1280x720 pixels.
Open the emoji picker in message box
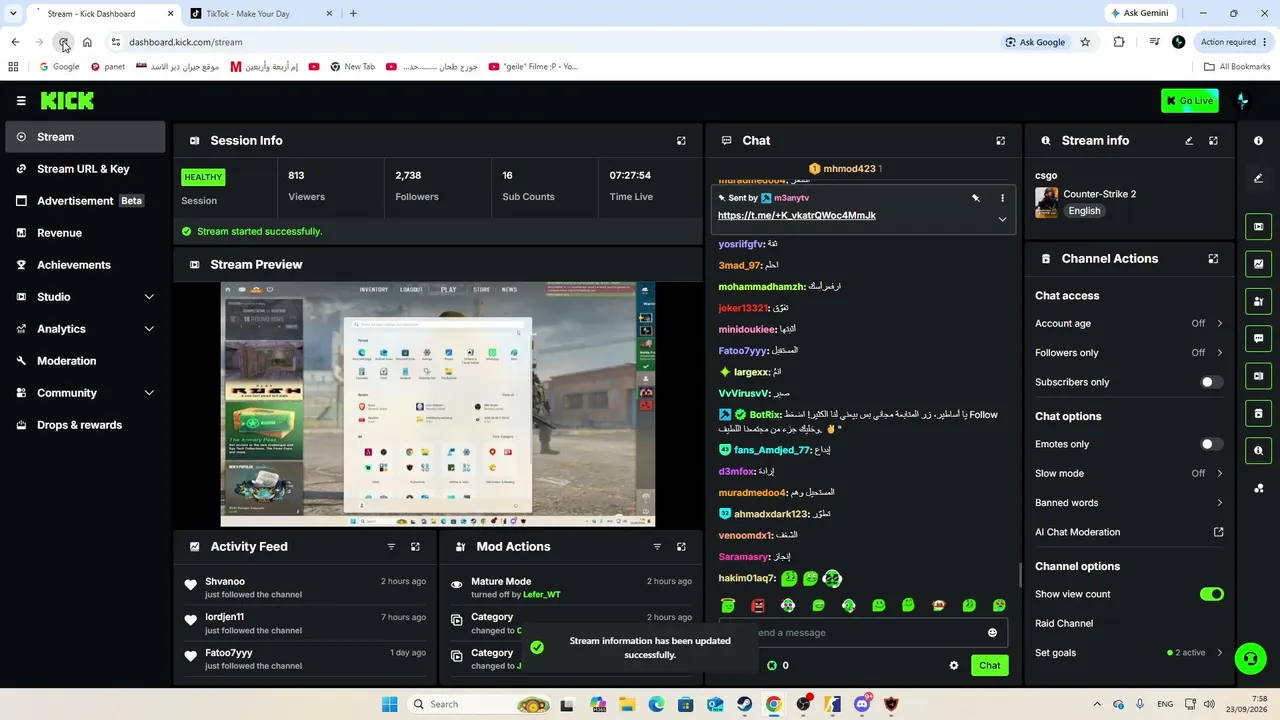click(x=992, y=633)
